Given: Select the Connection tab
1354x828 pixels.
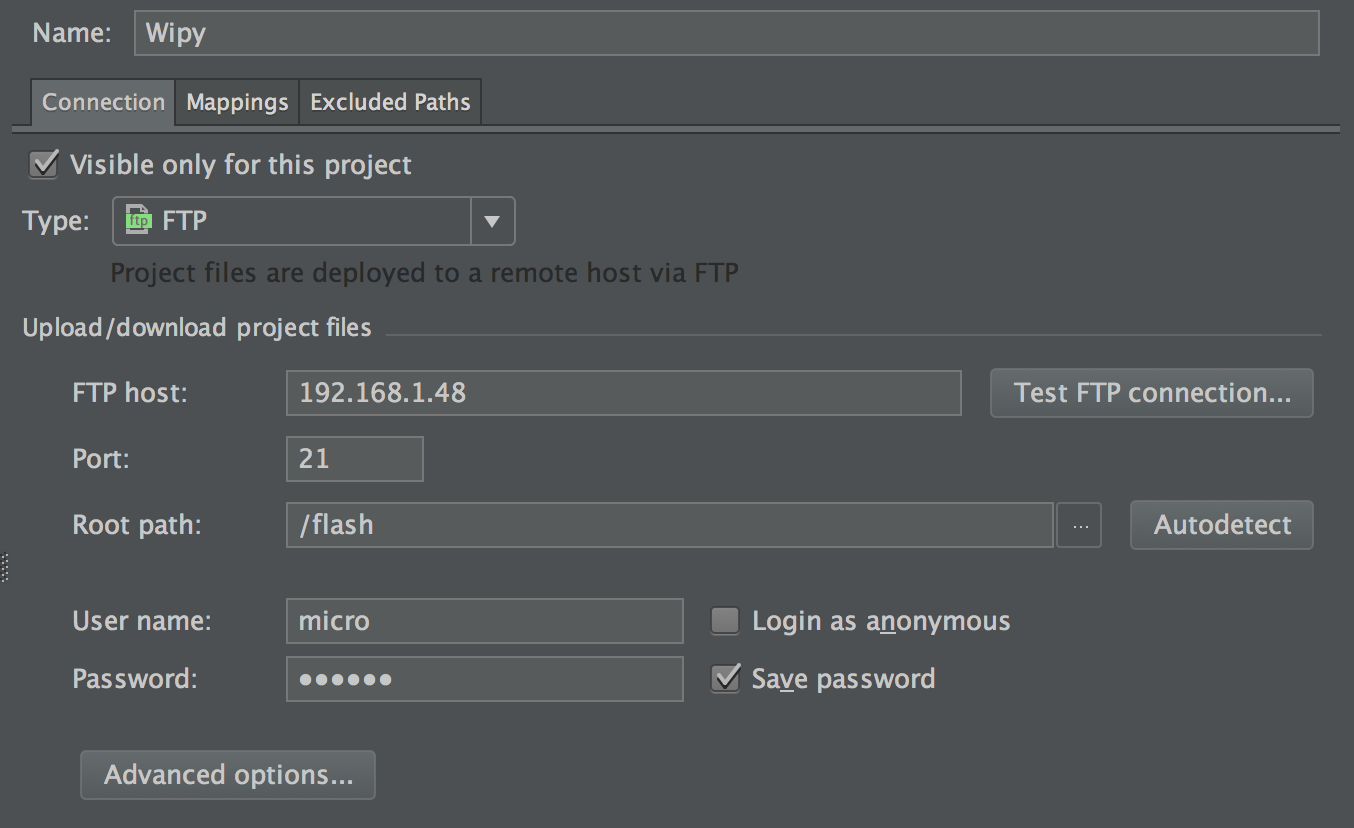Looking at the screenshot, I should coord(103,102).
